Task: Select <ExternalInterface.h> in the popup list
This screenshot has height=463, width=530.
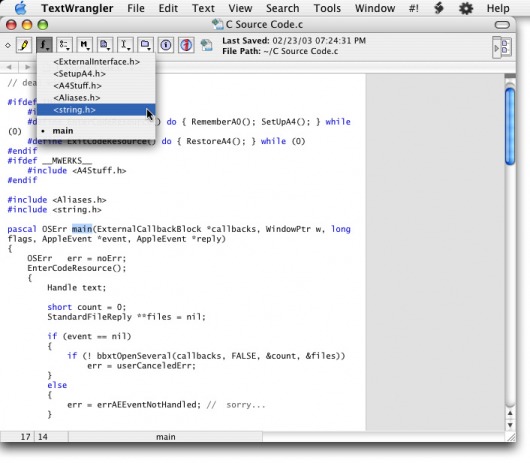Action: (96, 62)
